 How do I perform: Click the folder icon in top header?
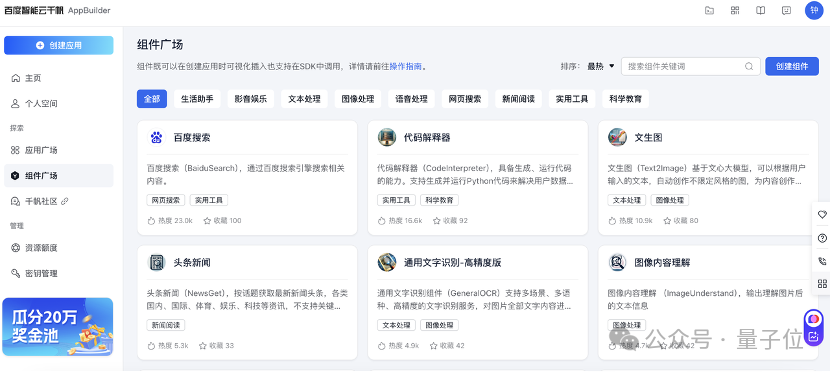pos(709,11)
